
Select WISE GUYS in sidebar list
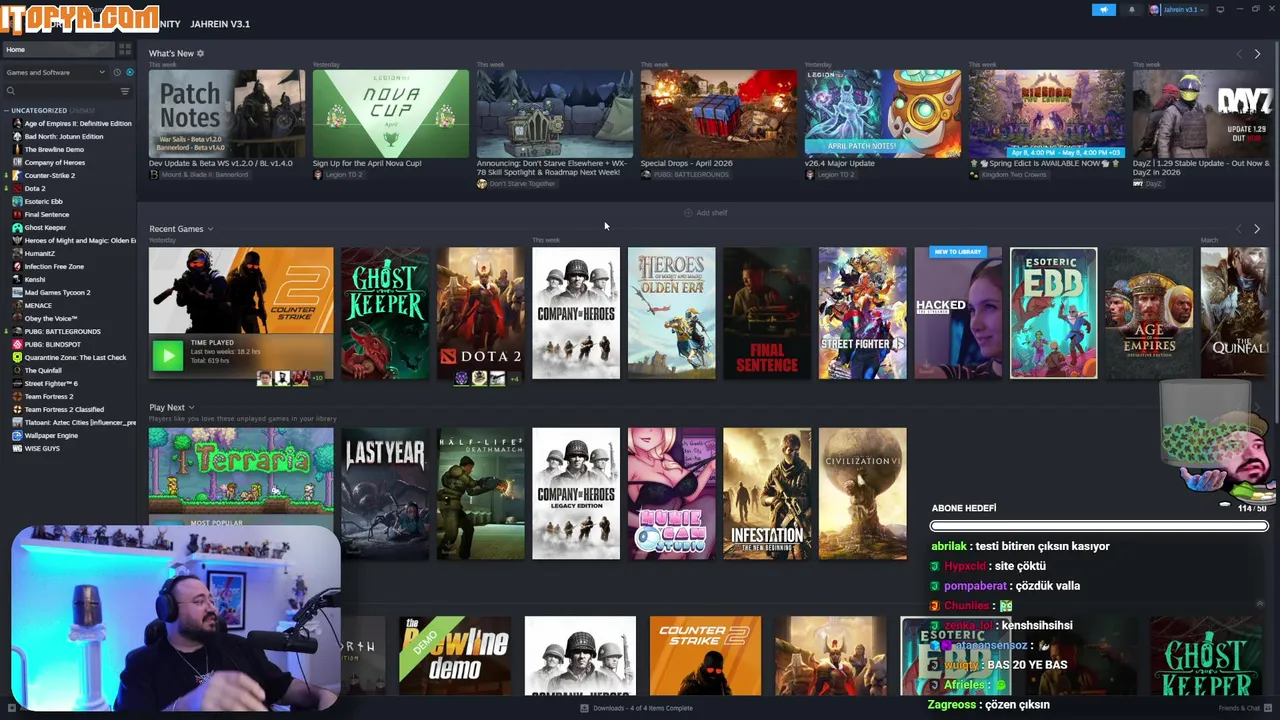(42, 448)
